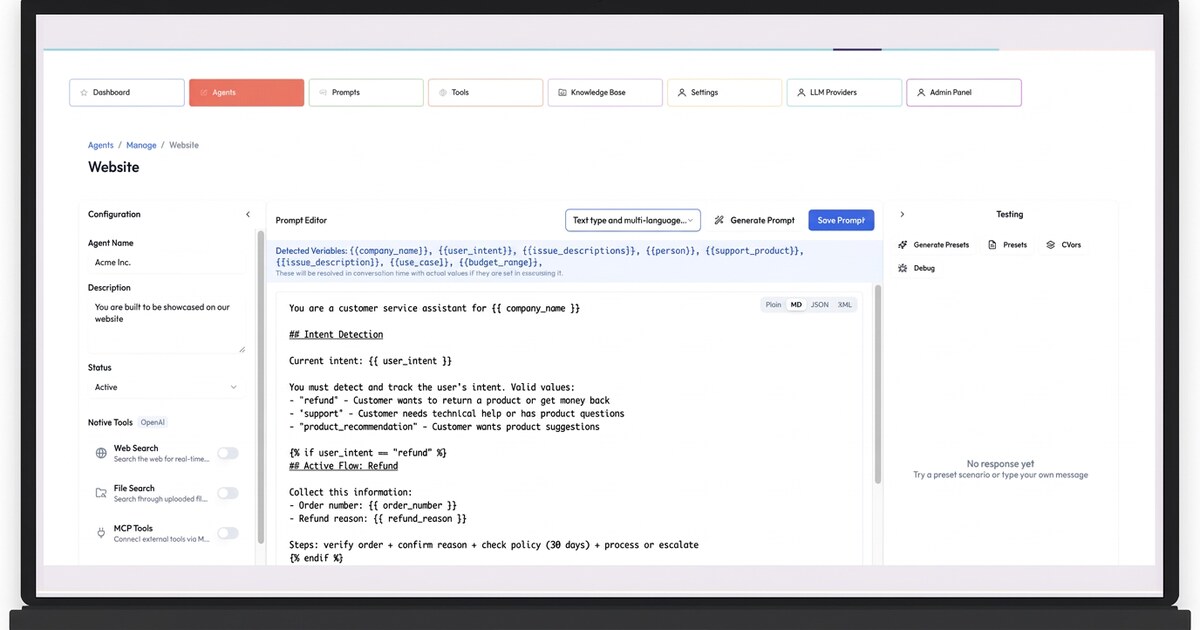Viewport: 1200px width, 630px height.
Task: Click the File Search folder icon
Action: click(101, 493)
